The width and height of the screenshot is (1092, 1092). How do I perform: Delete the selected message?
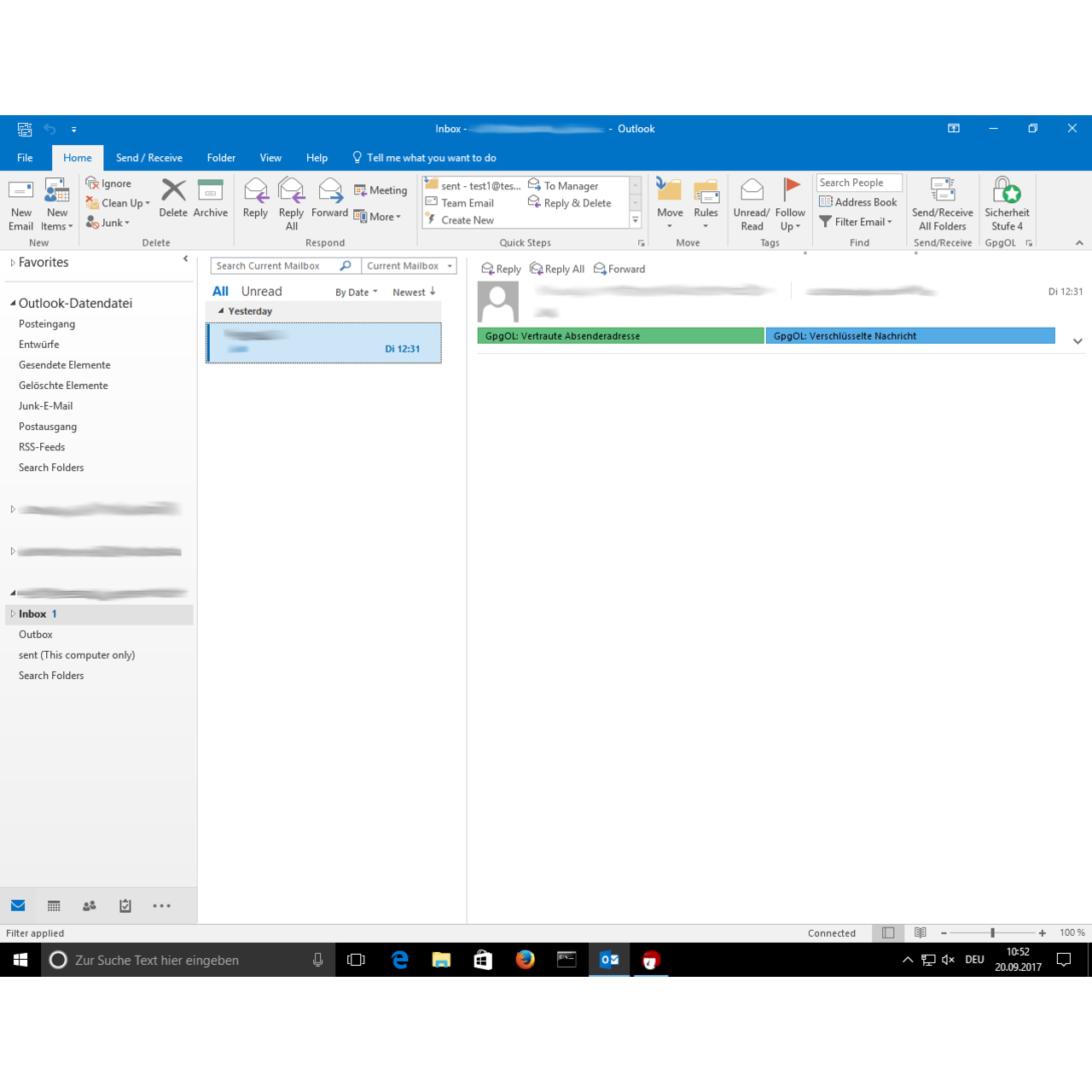click(173, 199)
